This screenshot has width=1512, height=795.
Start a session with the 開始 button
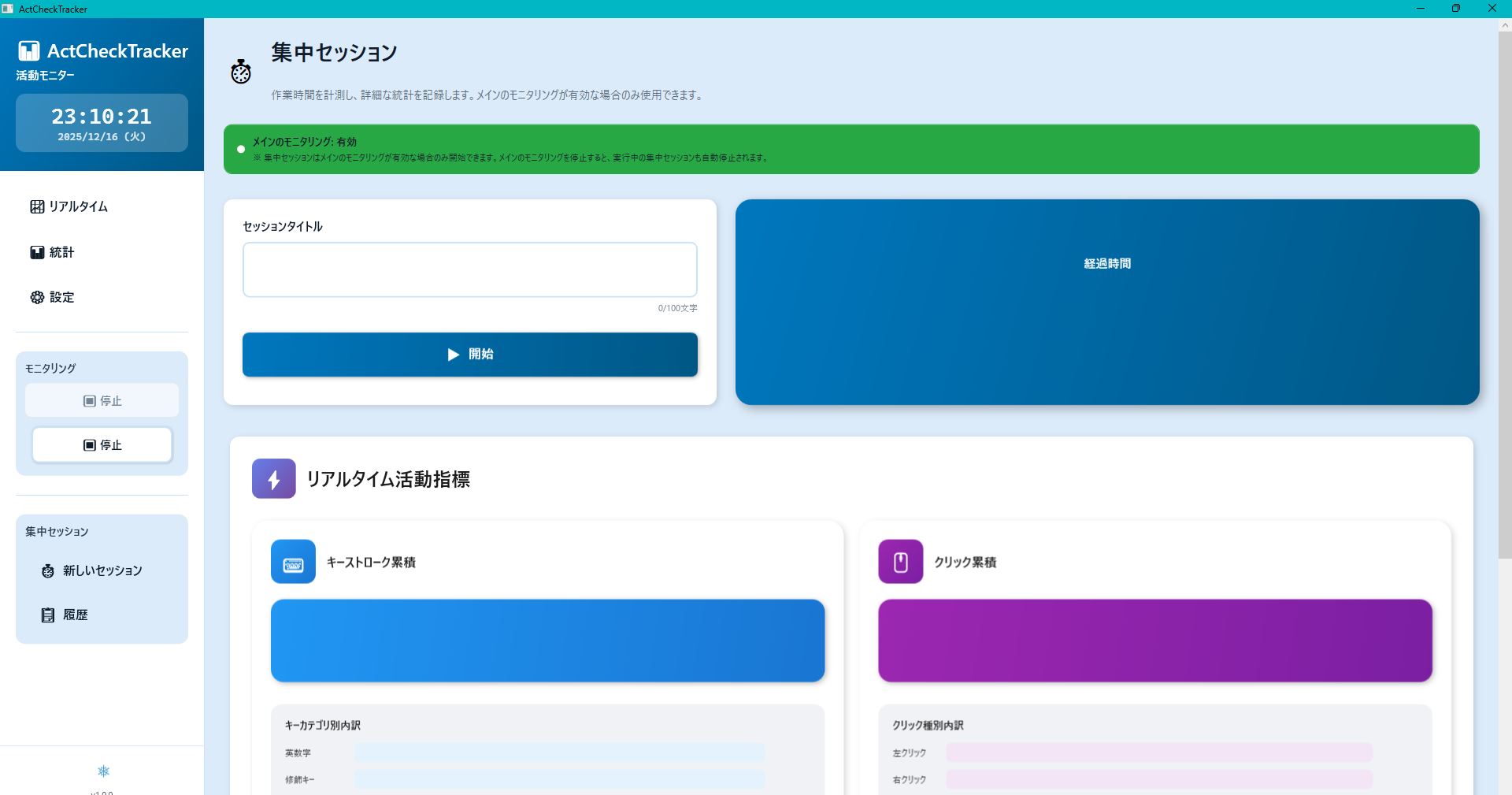tap(469, 354)
